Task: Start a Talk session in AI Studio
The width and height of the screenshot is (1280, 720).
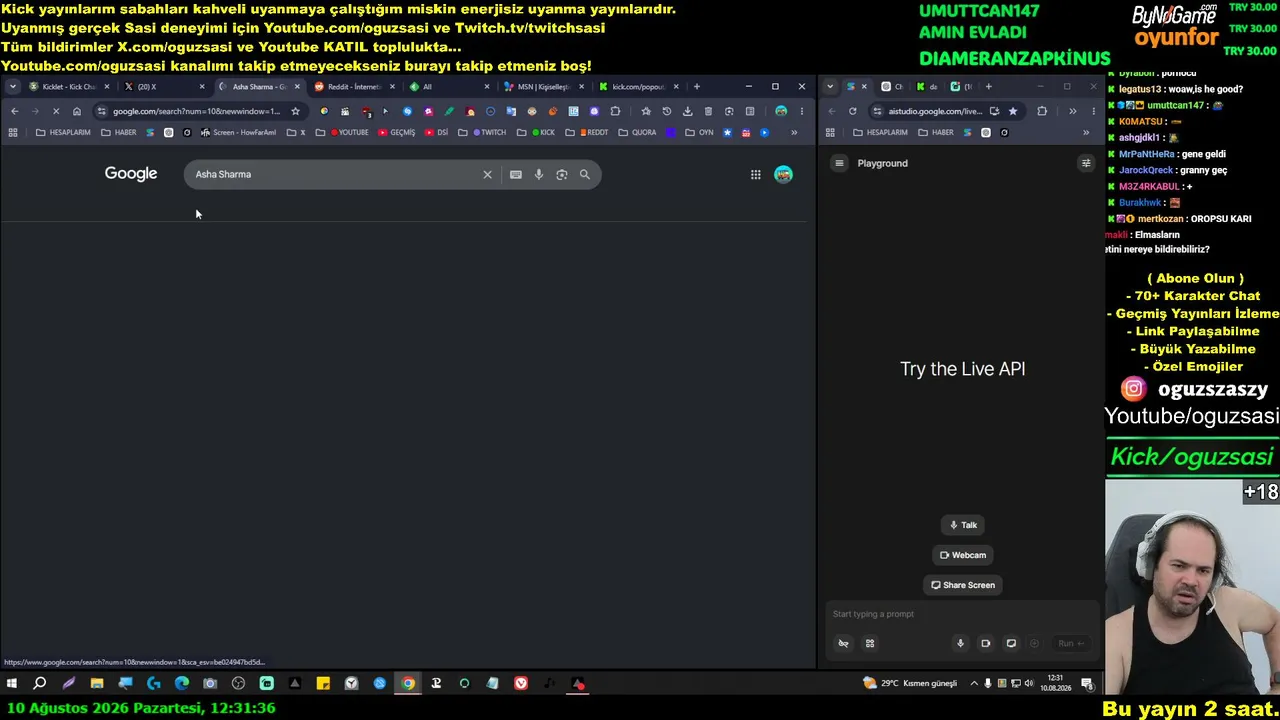Action: point(962,525)
